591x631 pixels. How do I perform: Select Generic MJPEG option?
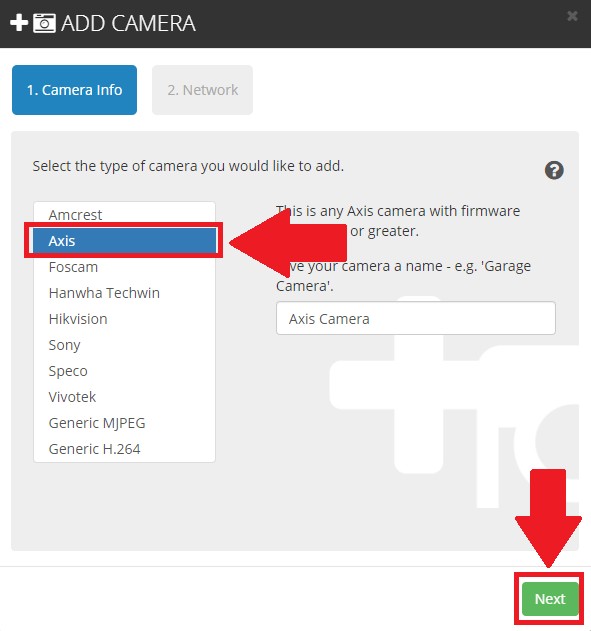(x=124, y=423)
